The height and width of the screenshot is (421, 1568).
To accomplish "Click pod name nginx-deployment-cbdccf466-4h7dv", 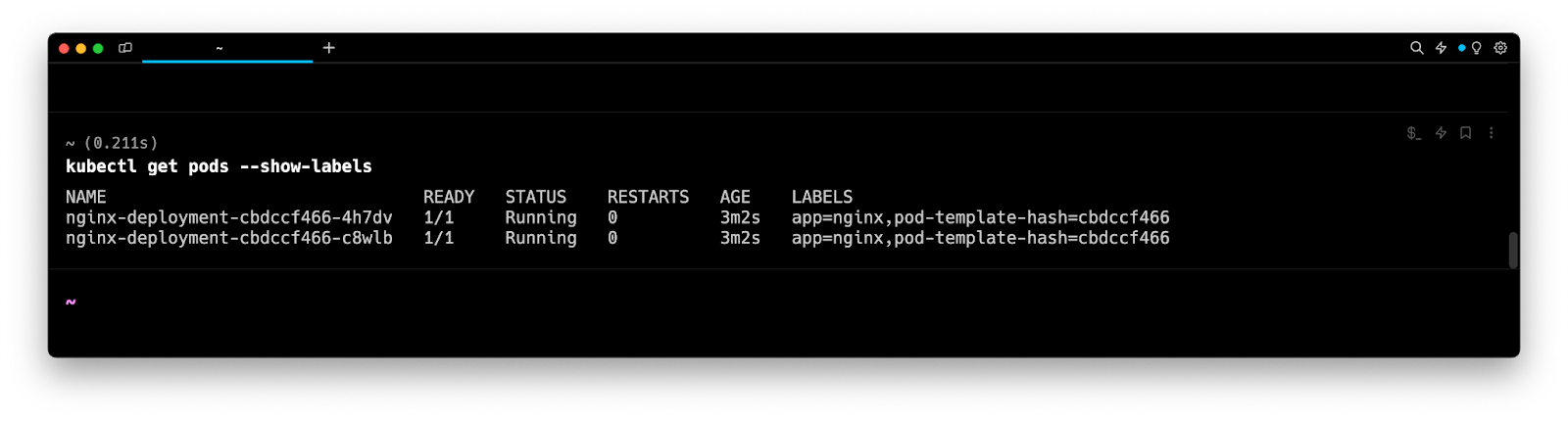I will pyautogui.click(x=228, y=217).
